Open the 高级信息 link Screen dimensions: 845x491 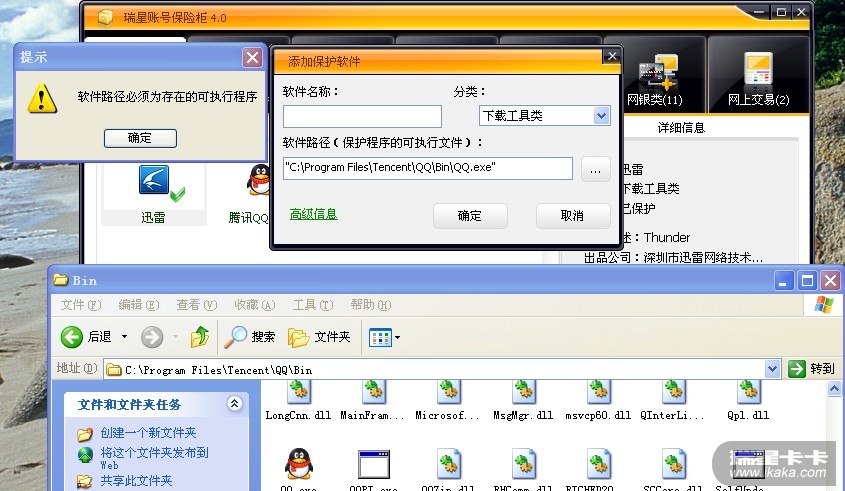tap(313, 215)
